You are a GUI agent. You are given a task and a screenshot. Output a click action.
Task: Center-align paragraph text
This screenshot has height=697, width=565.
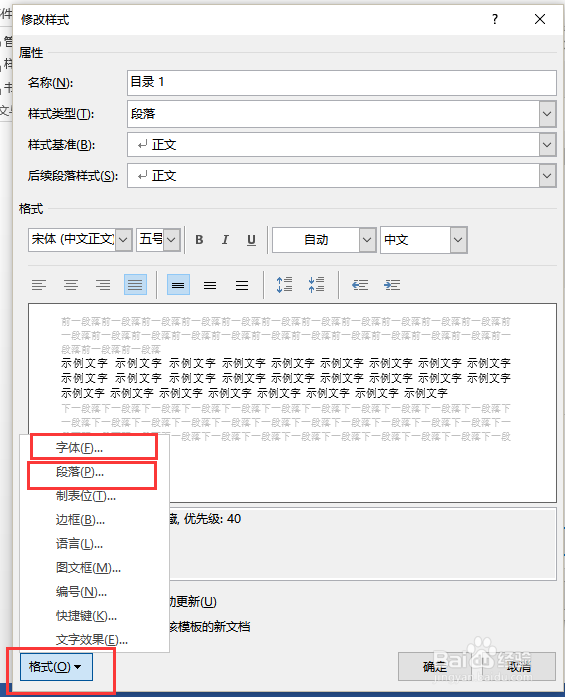(71, 284)
